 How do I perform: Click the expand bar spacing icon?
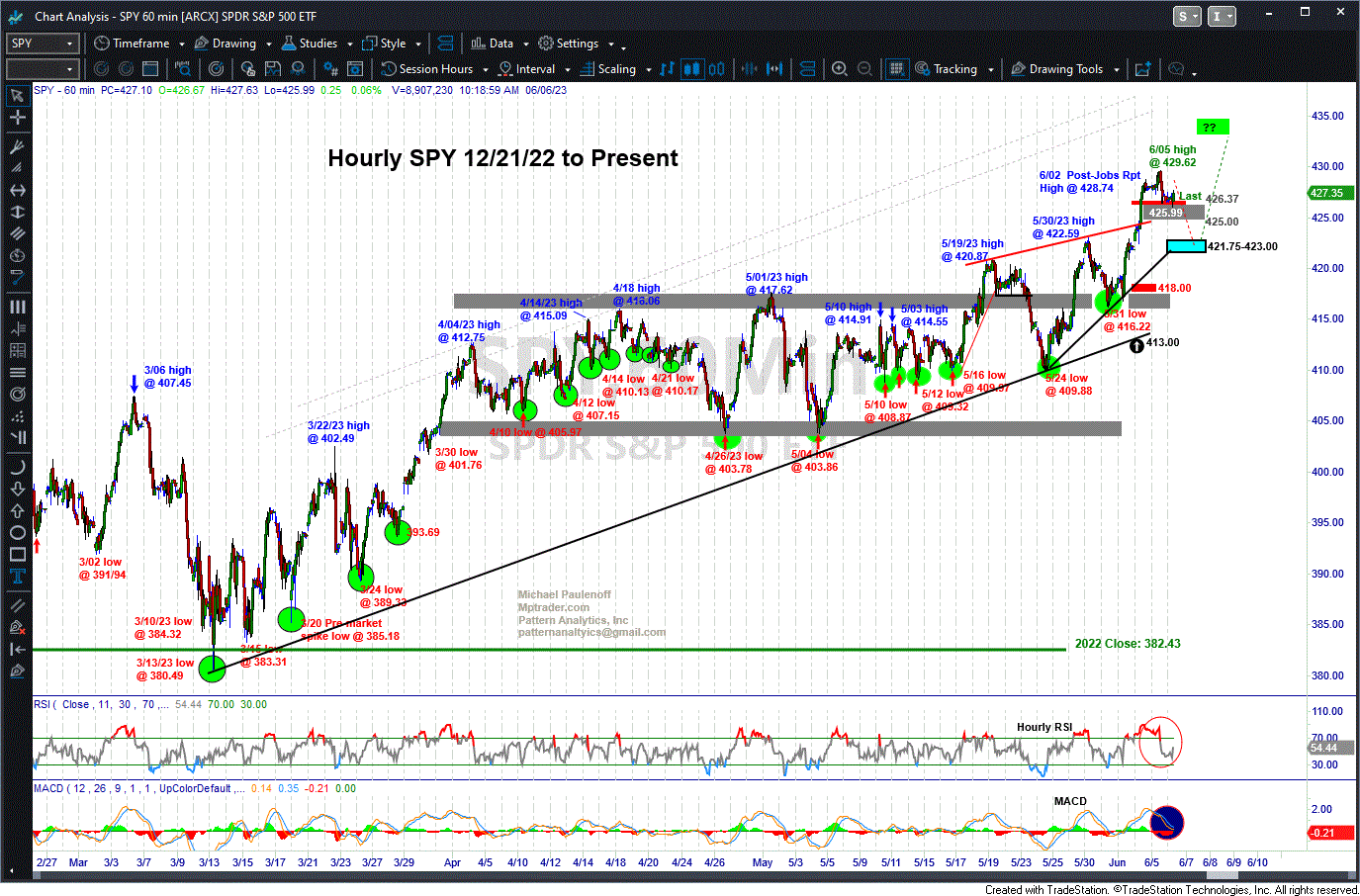pyautogui.click(x=774, y=69)
